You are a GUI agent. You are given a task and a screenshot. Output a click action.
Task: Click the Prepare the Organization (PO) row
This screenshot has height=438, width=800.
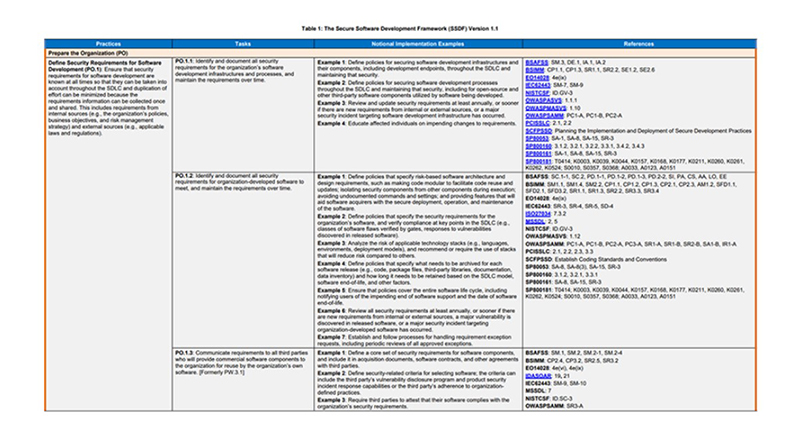pyautogui.click(x=401, y=53)
